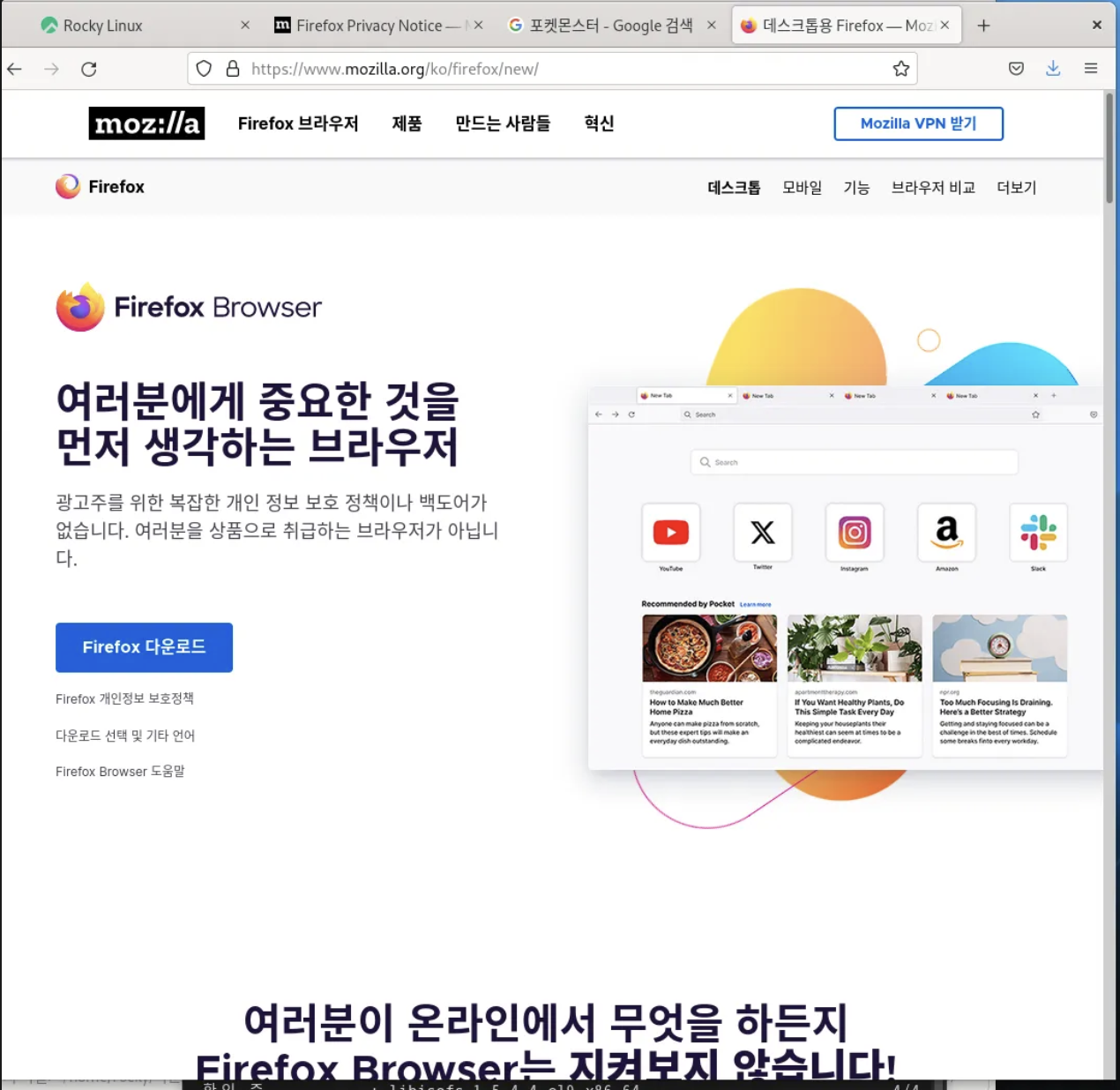Open 다운로드 선택 및 기타 언어 link
The height and width of the screenshot is (1090, 1120).
[x=125, y=735]
